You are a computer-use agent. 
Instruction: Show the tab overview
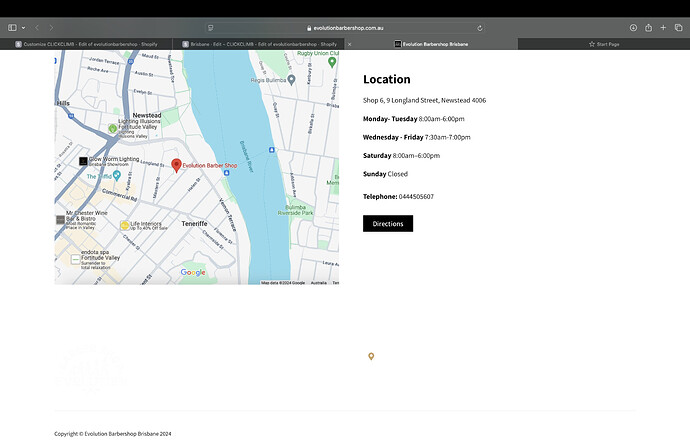coord(679,28)
